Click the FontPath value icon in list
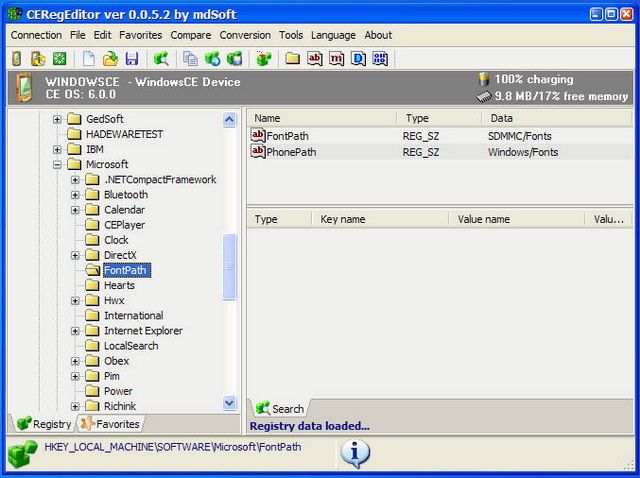 (x=258, y=135)
